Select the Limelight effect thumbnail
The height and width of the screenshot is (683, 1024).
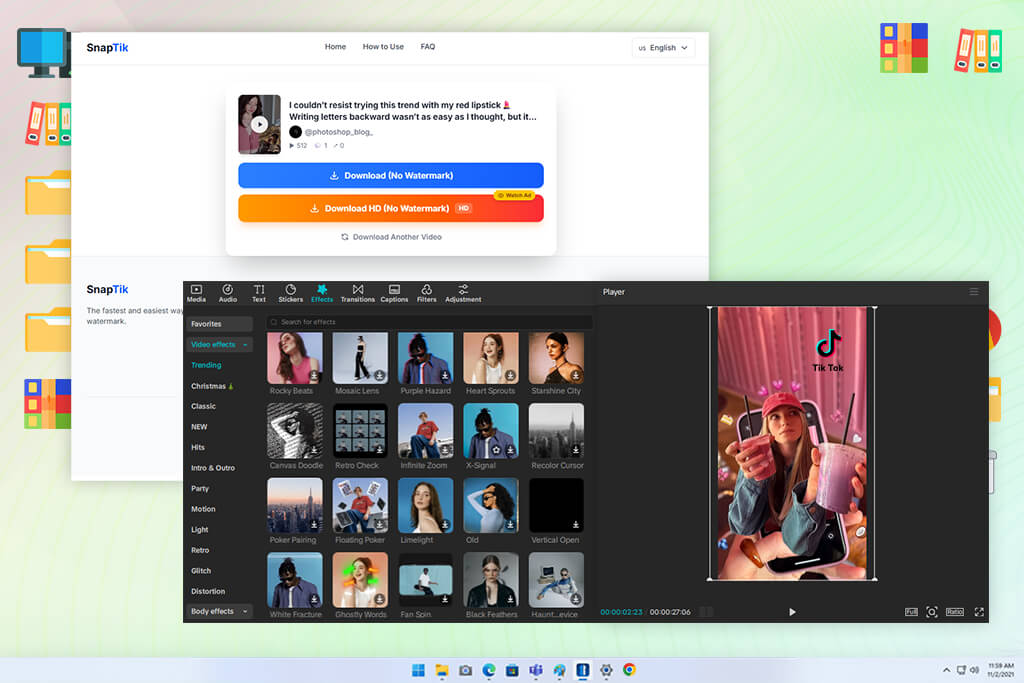point(425,505)
